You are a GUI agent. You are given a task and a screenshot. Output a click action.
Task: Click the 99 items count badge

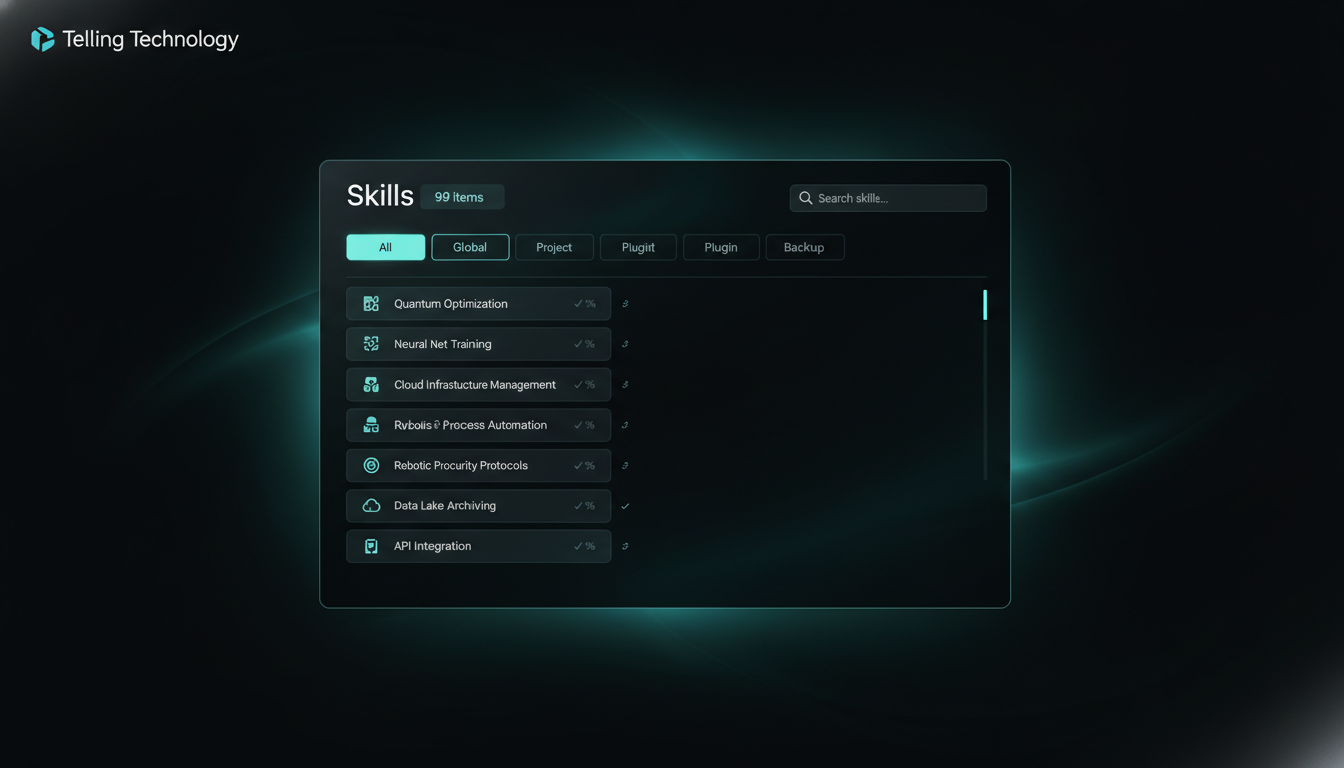461,197
